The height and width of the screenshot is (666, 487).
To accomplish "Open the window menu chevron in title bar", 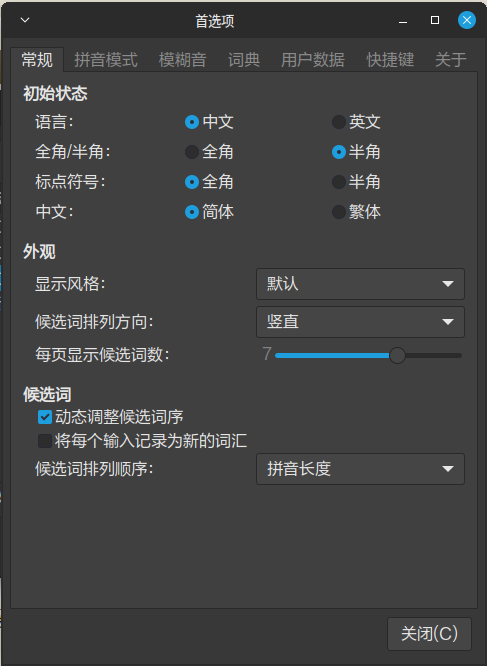I will (x=25, y=20).
